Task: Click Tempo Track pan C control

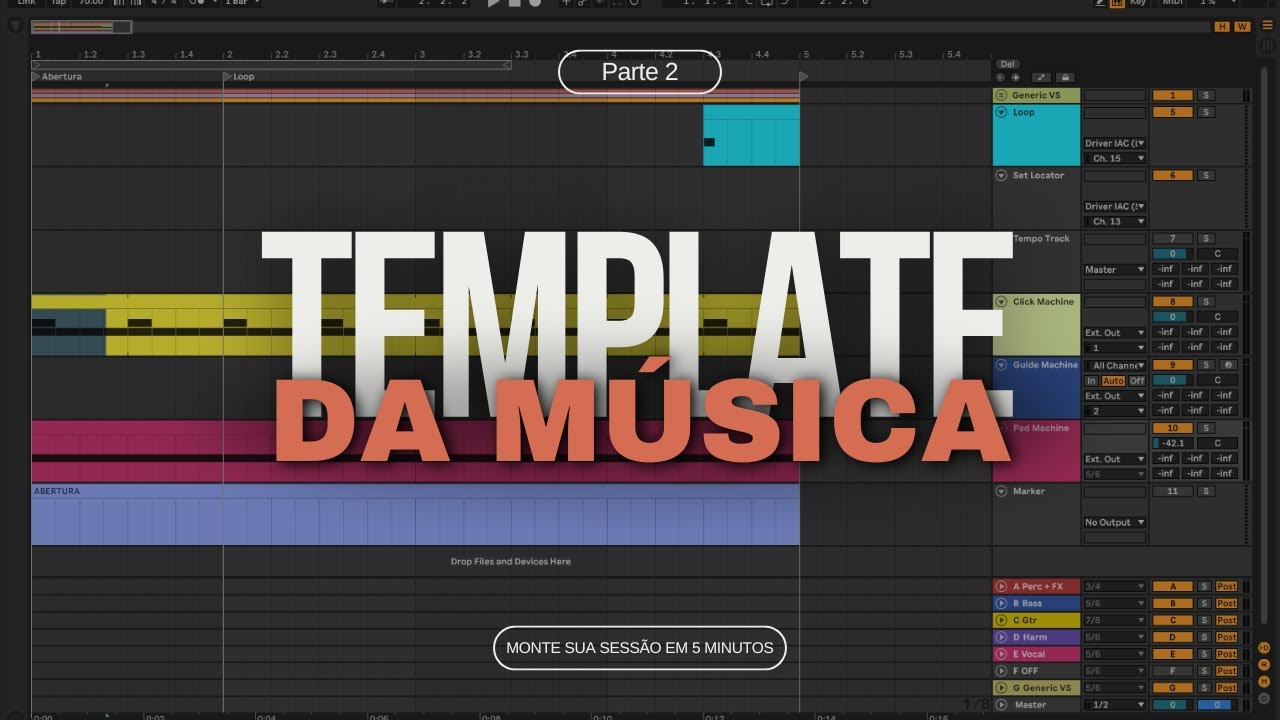Action: (x=1217, y=254)
